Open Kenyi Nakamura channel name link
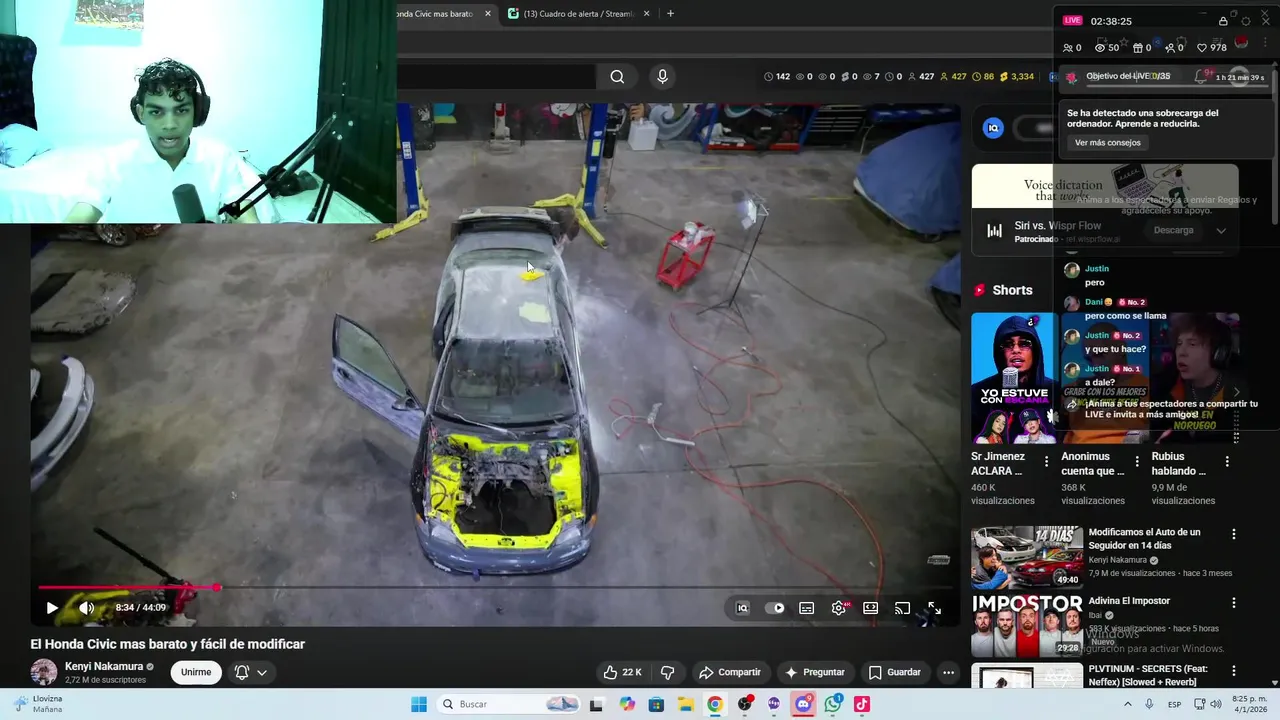The height and width of the screenshot is (720, 1280). [104, 666]
